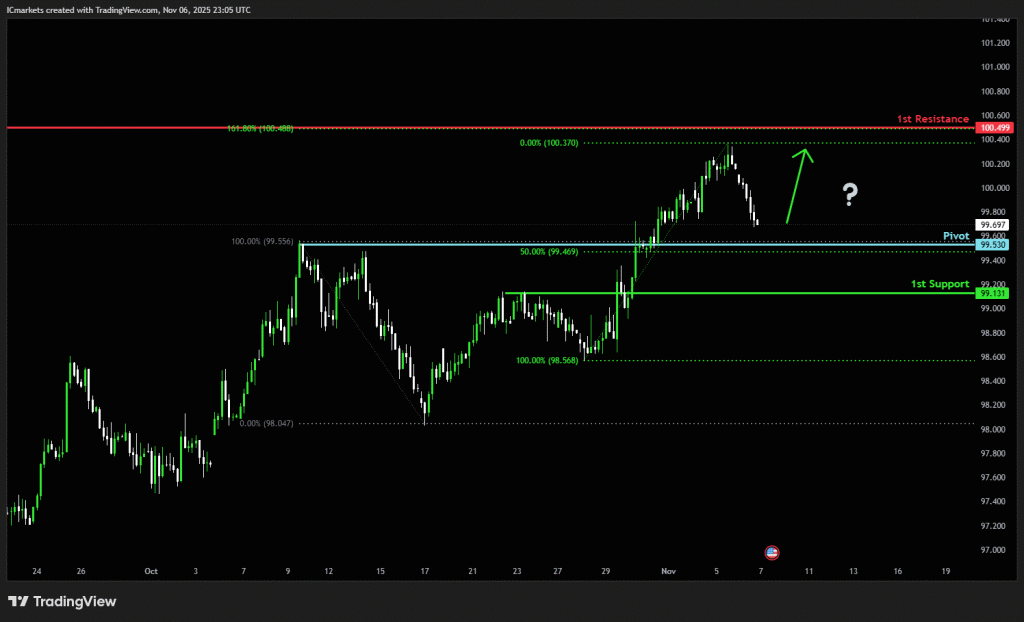
Task: Click the 0.00% (100.370) Fibonacci level label
Action: [549, 144]
